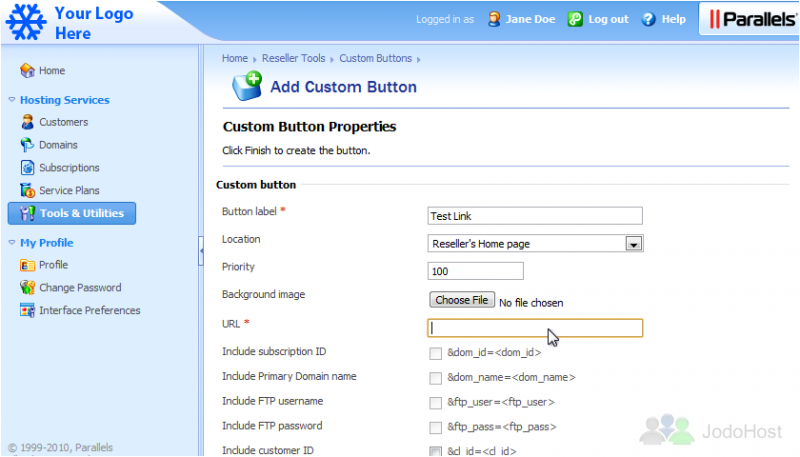This screenshot has width=800, height=457.
Task: Click the Jane Doe user link
Action: 530,19
